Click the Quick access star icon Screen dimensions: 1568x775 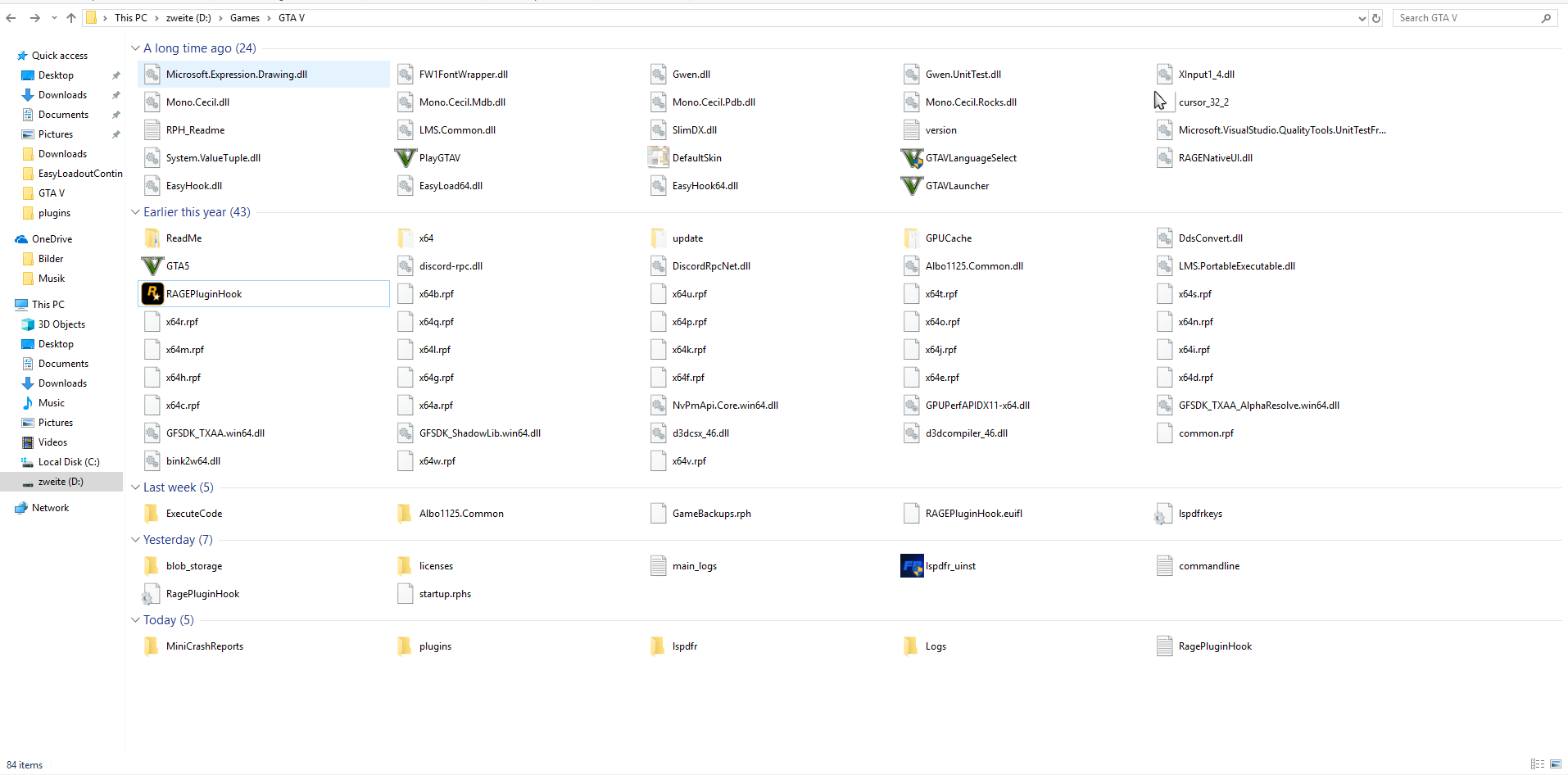(x=22, y=56)
